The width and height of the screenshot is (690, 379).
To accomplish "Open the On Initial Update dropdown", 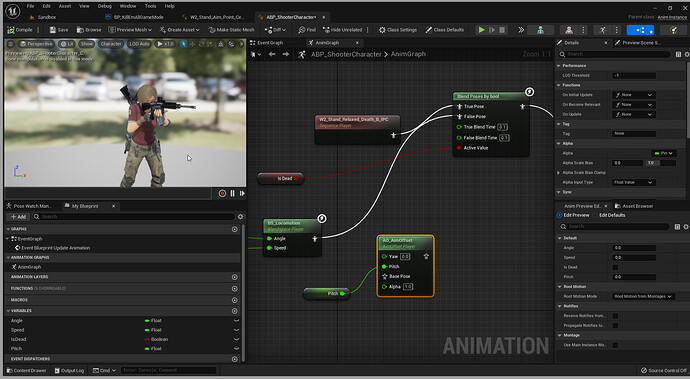I will tap(633, 95).
